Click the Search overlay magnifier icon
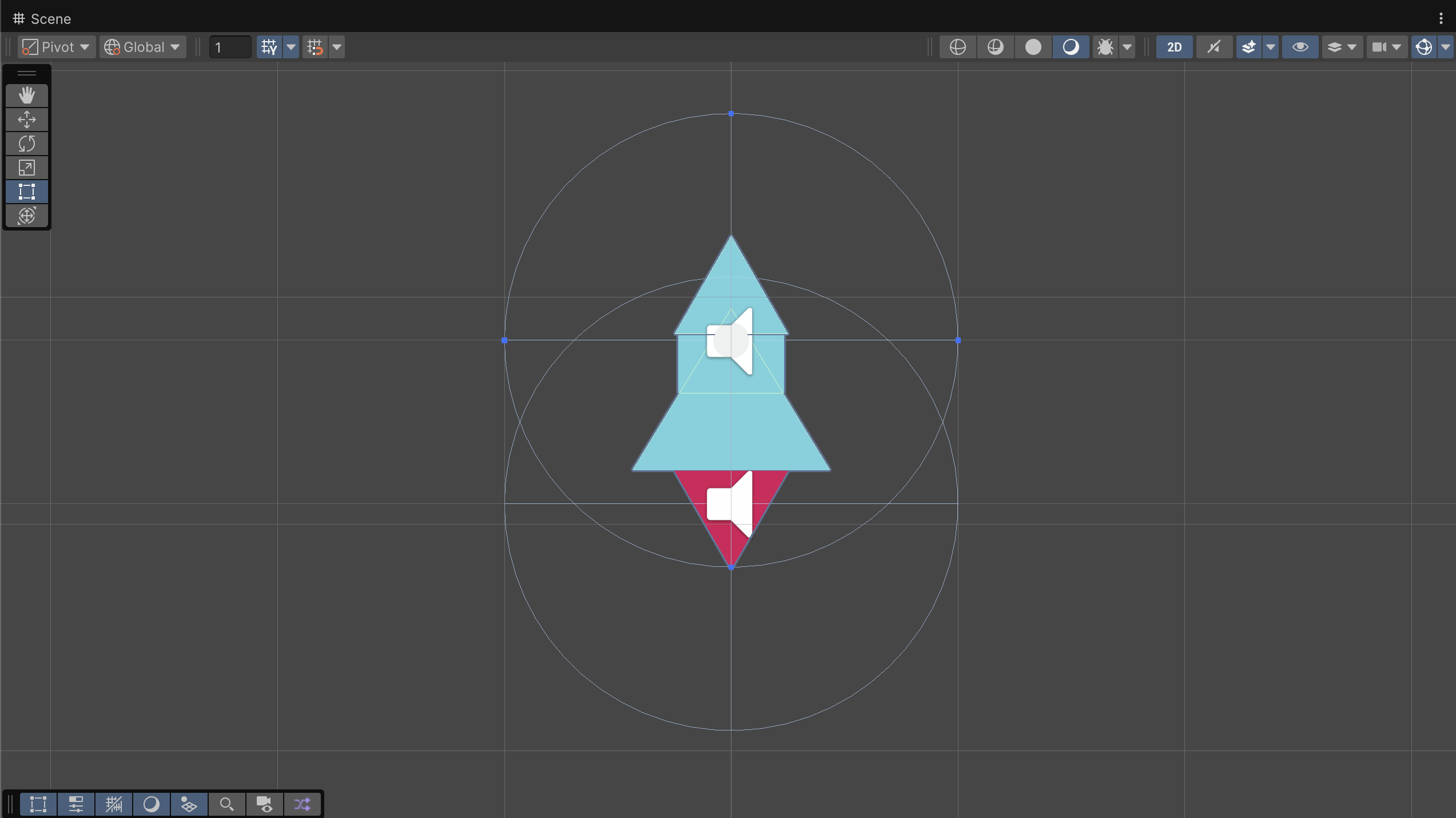1456x818 pixels. click(x=226, y=804)
